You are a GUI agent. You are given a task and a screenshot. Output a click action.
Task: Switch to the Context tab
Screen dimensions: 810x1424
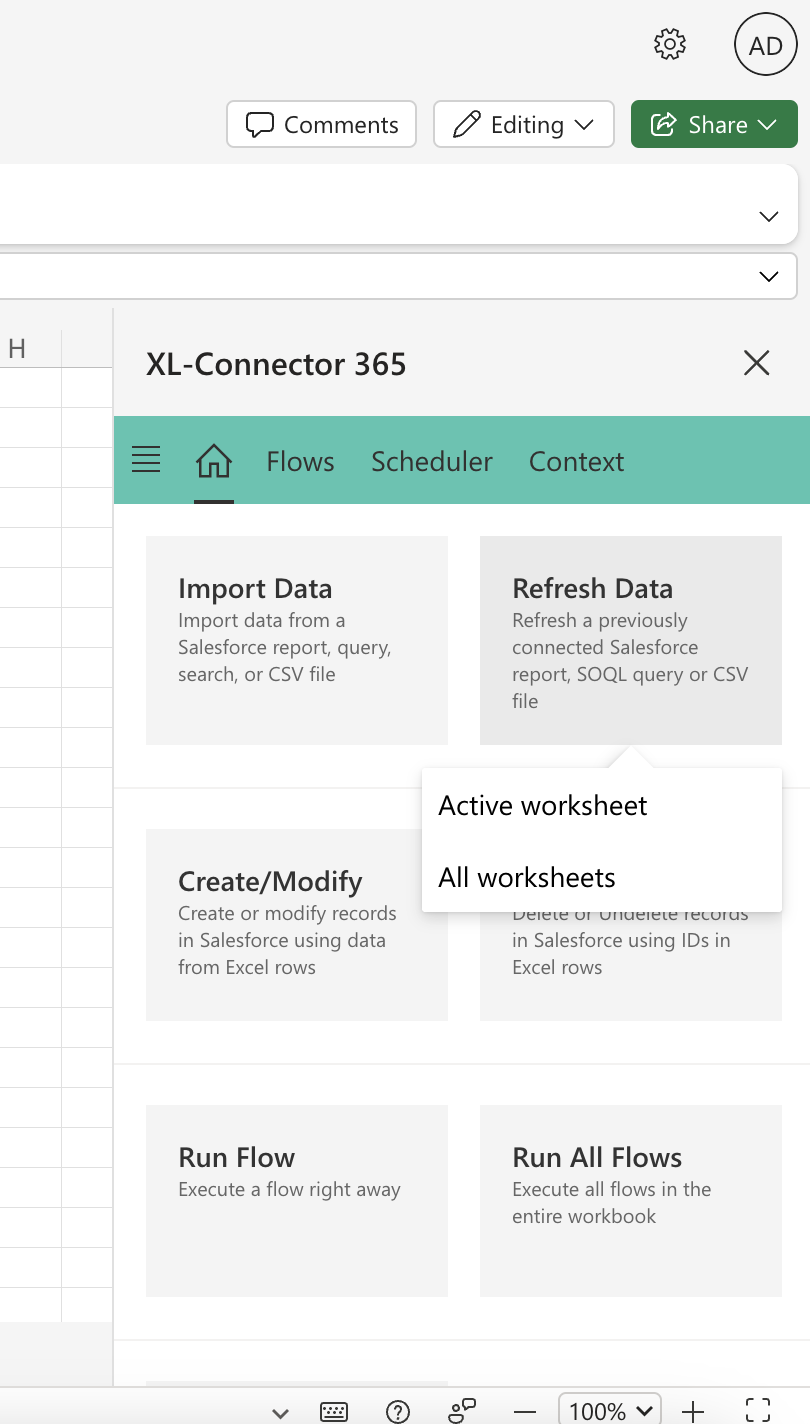coord(577,461)
